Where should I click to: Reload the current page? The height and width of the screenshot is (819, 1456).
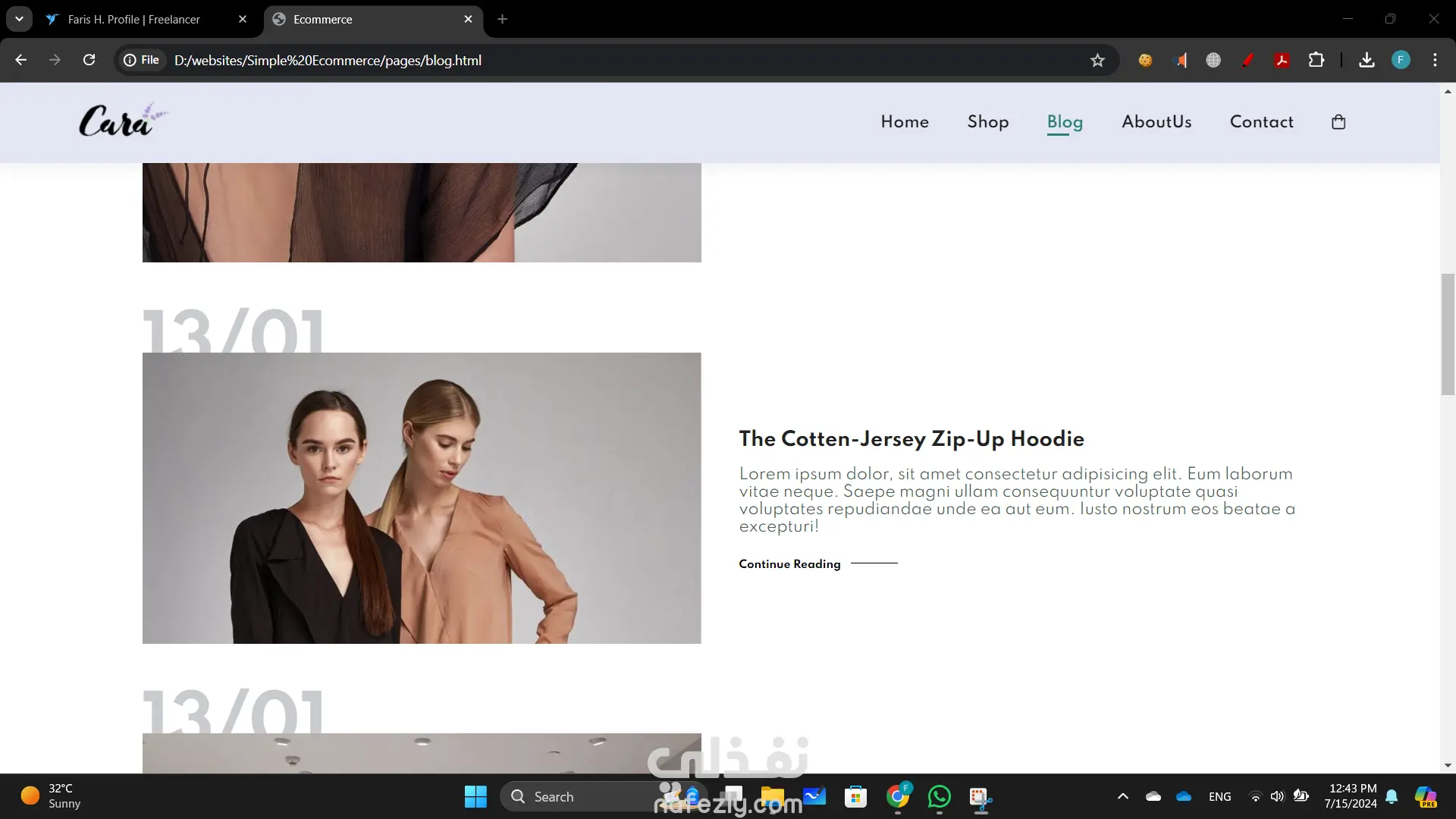[89, 60]
